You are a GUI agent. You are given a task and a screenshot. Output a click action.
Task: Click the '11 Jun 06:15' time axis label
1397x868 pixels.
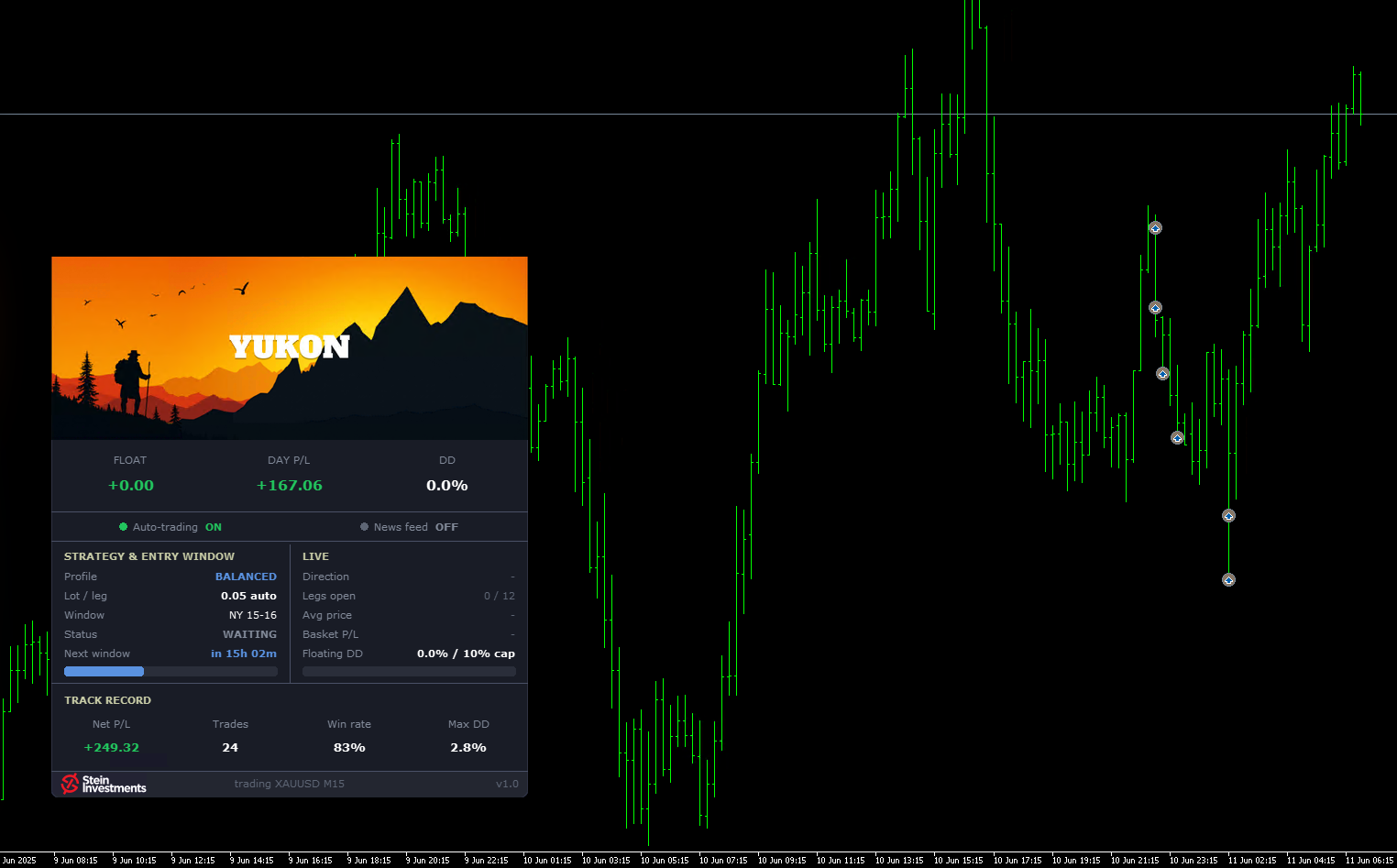click(x=1369, y=861)
